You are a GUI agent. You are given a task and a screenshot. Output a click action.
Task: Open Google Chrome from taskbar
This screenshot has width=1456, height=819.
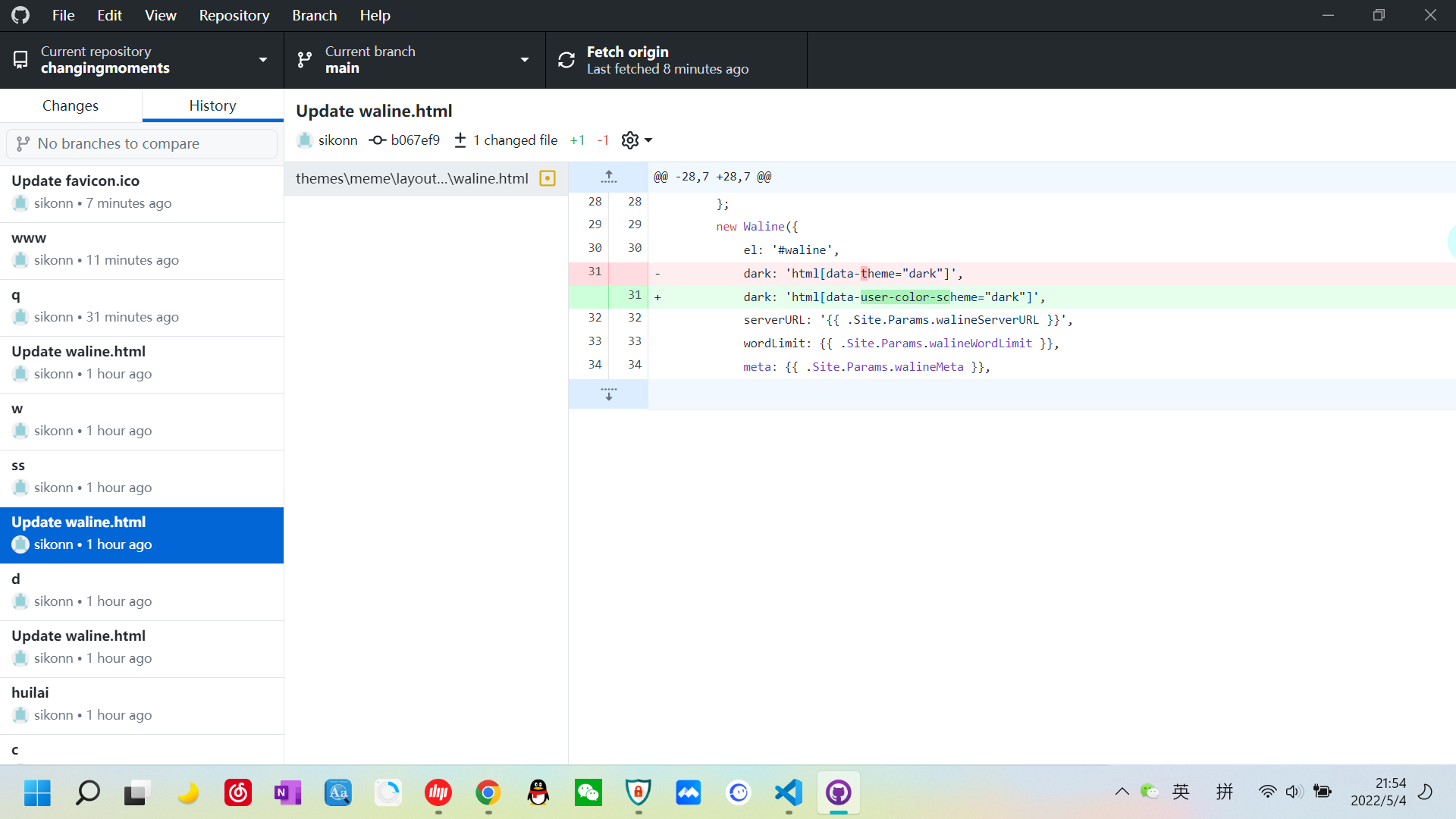[488, 792]
